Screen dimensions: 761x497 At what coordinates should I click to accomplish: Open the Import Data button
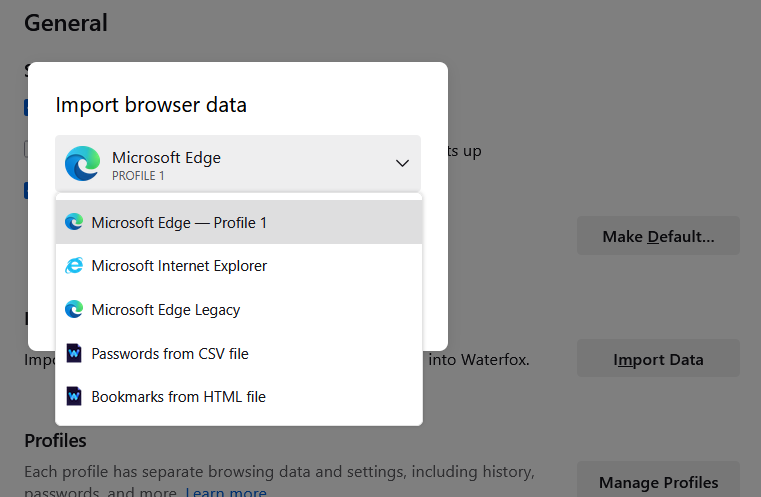(658, 359)
